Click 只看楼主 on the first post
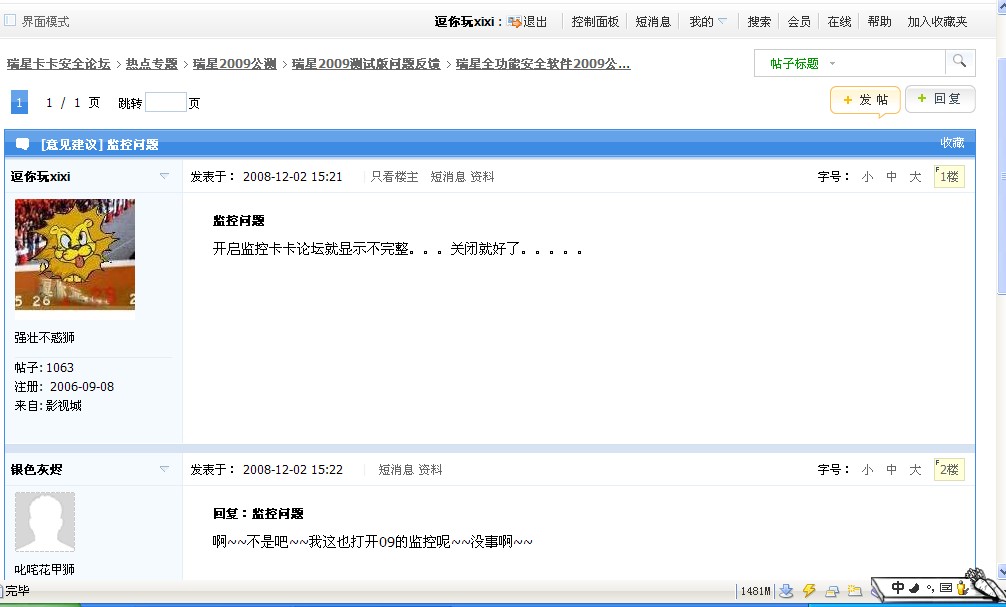The height and width of the screenshot is (607, 1006). pos(394,176)
